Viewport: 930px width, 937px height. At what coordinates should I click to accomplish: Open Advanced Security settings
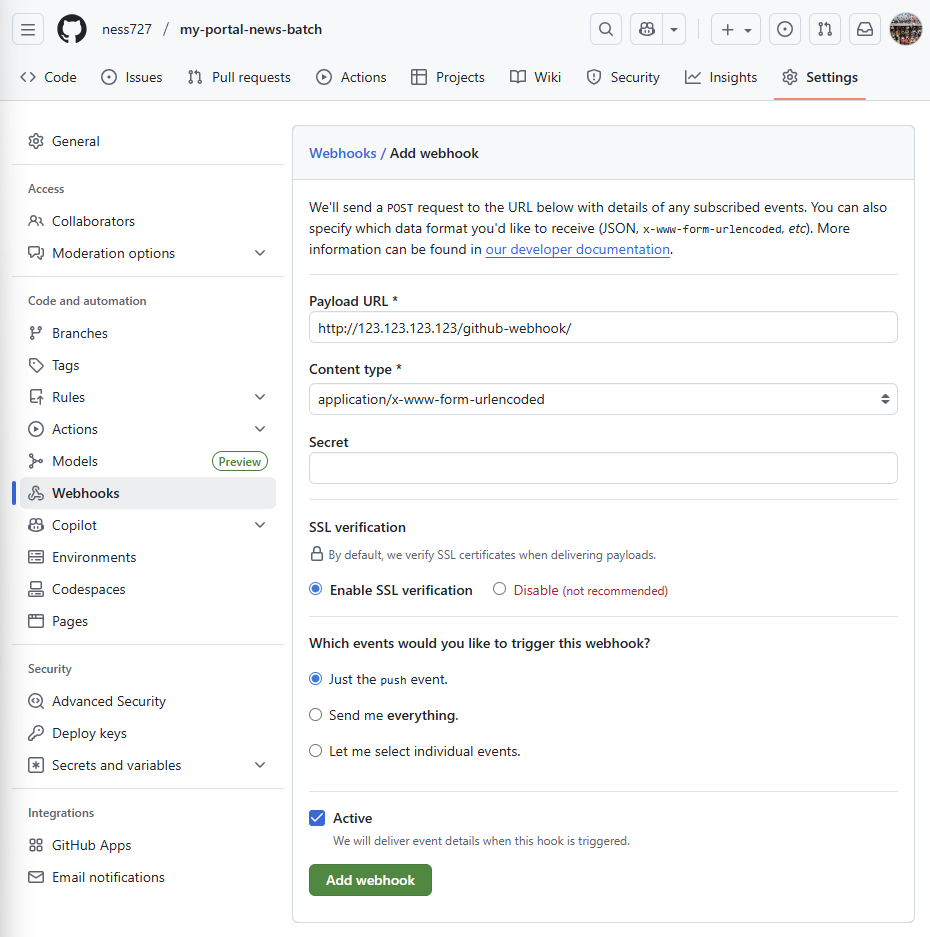(148, 701)
